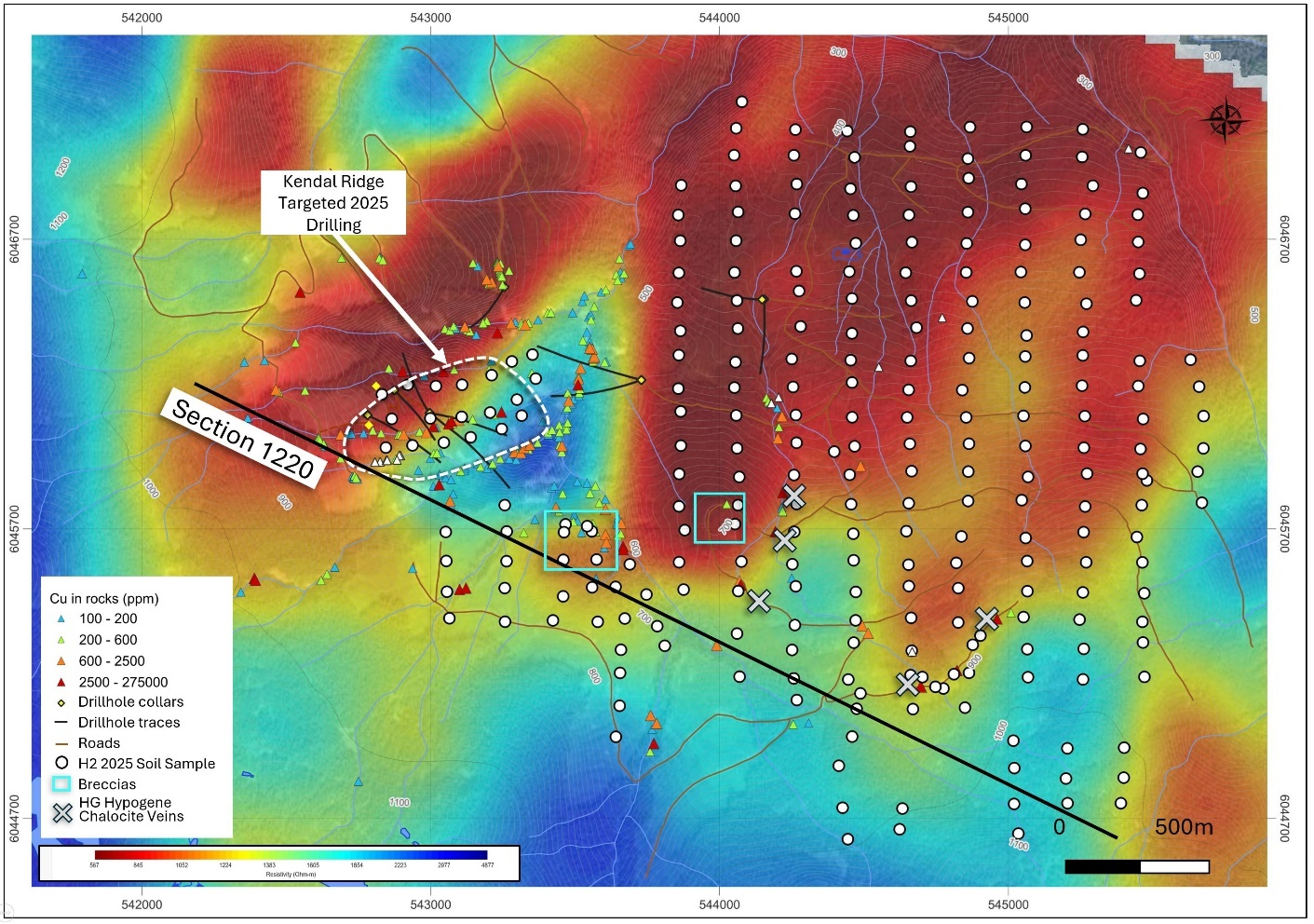This screenshot has height=924, width=1314.
Task: Click the blue triangle 100 - 200 legend symbol
Action: coord(61,619)
